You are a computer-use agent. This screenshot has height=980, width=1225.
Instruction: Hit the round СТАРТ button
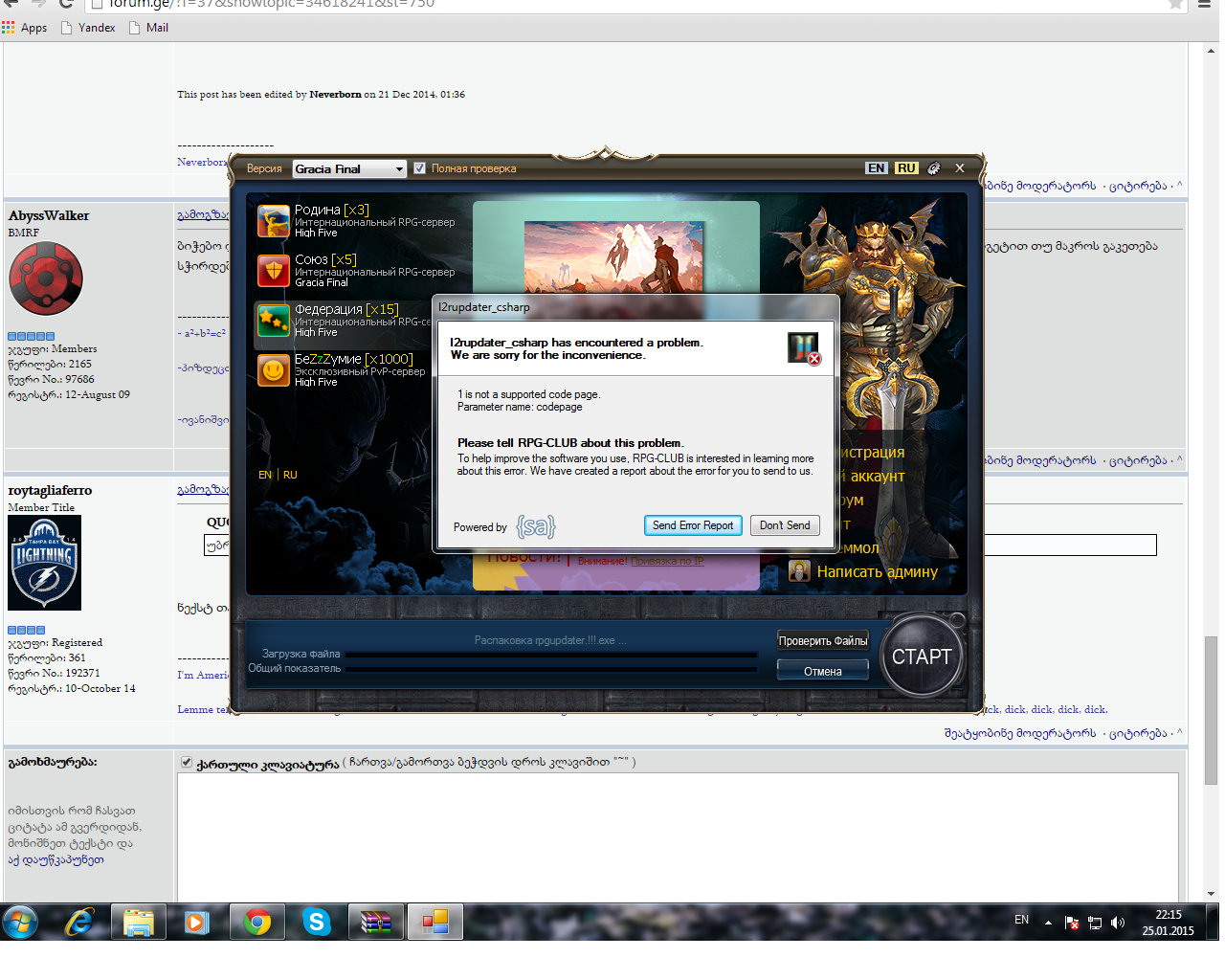pyautogui.click(x=922, y=657)
